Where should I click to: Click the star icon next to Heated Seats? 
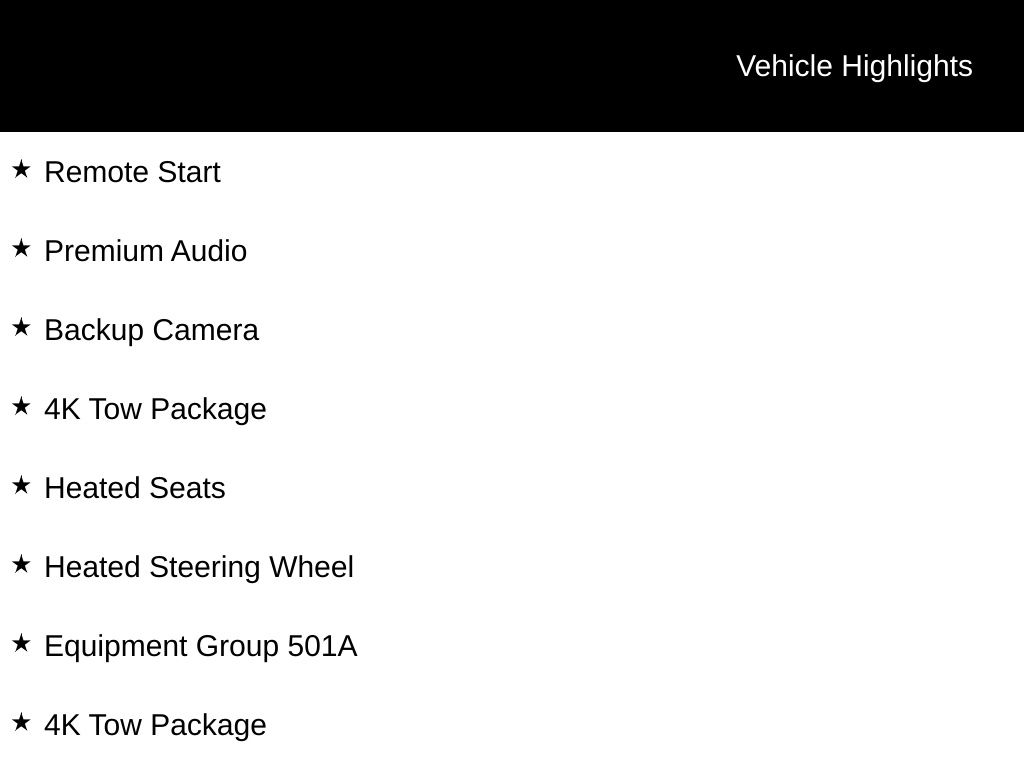coord(21,485)
